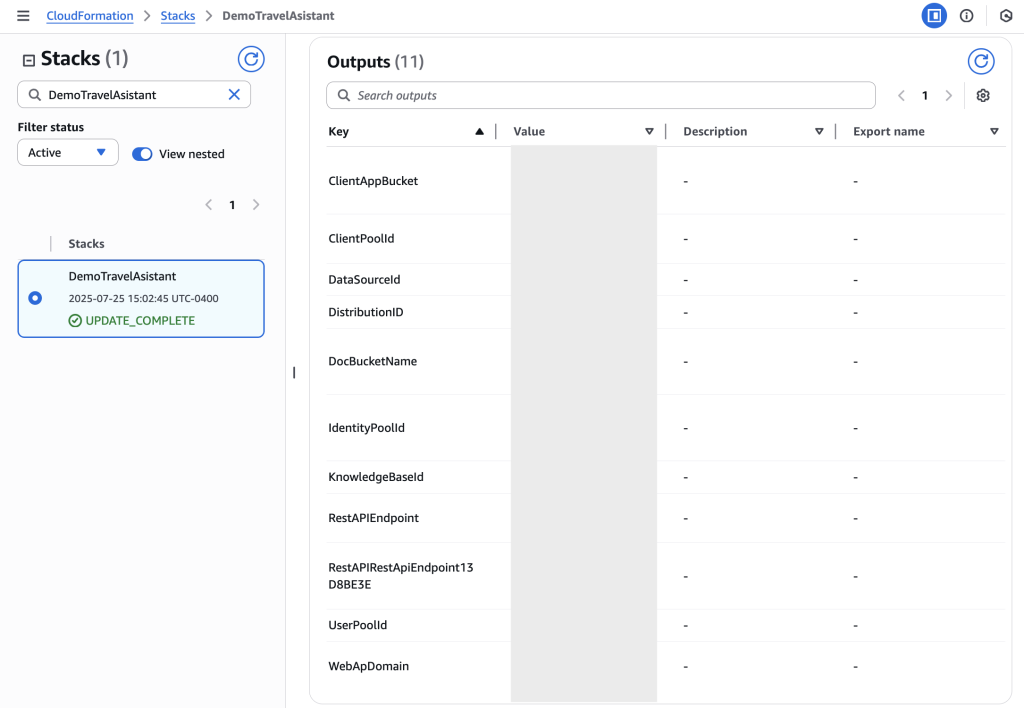
Task: Click the outputs page number 1
Action: coord(925,95)
